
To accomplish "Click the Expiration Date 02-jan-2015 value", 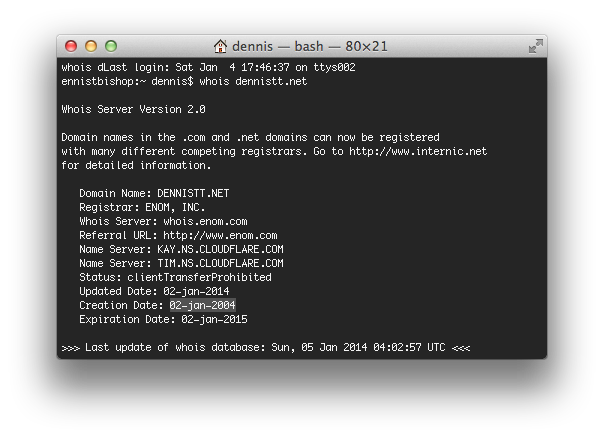I will [x=215, y=319].
